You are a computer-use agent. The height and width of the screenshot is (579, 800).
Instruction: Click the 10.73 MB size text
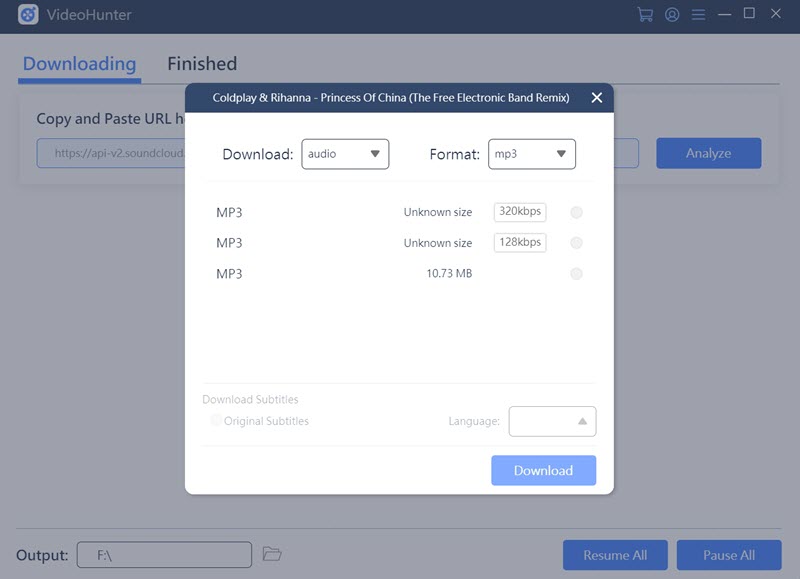449,273
